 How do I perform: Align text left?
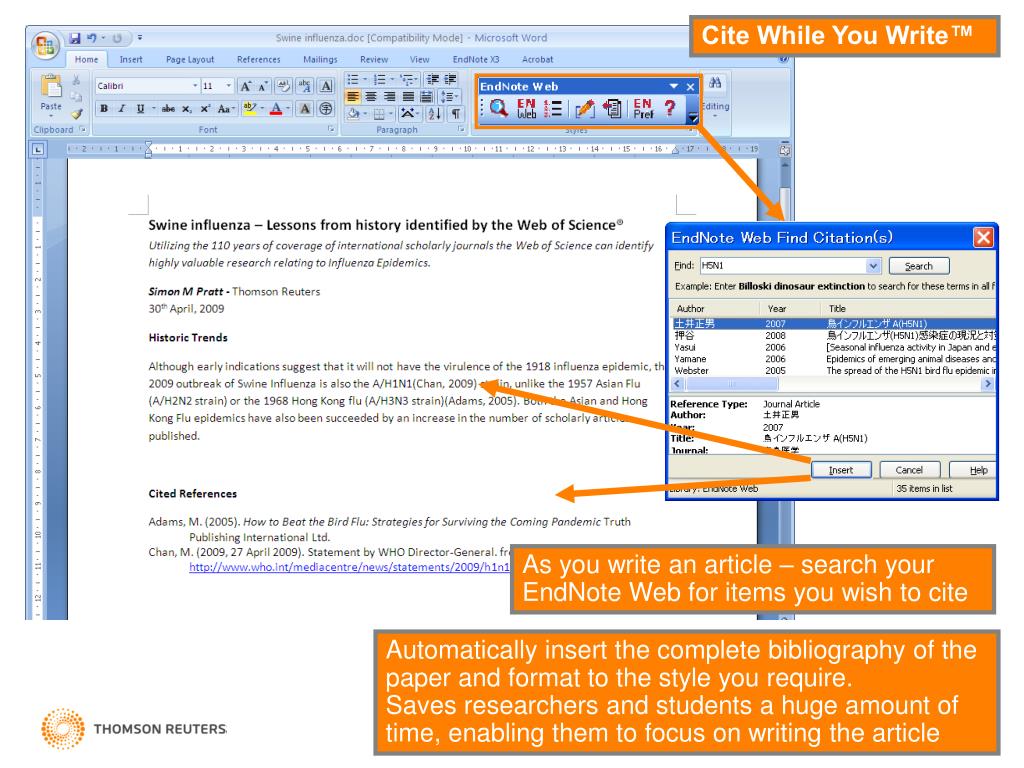point(353,97)
